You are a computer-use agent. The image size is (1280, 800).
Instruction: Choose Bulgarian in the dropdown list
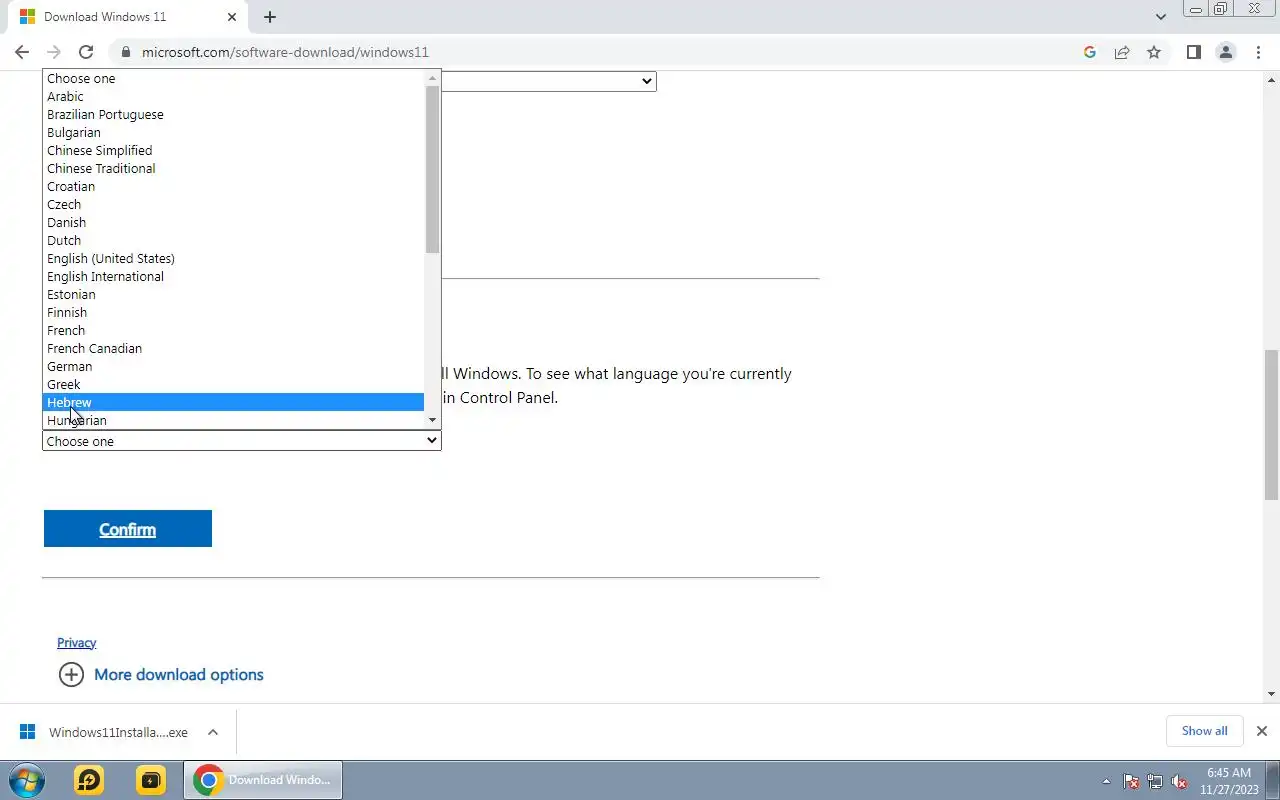[234, 132]
